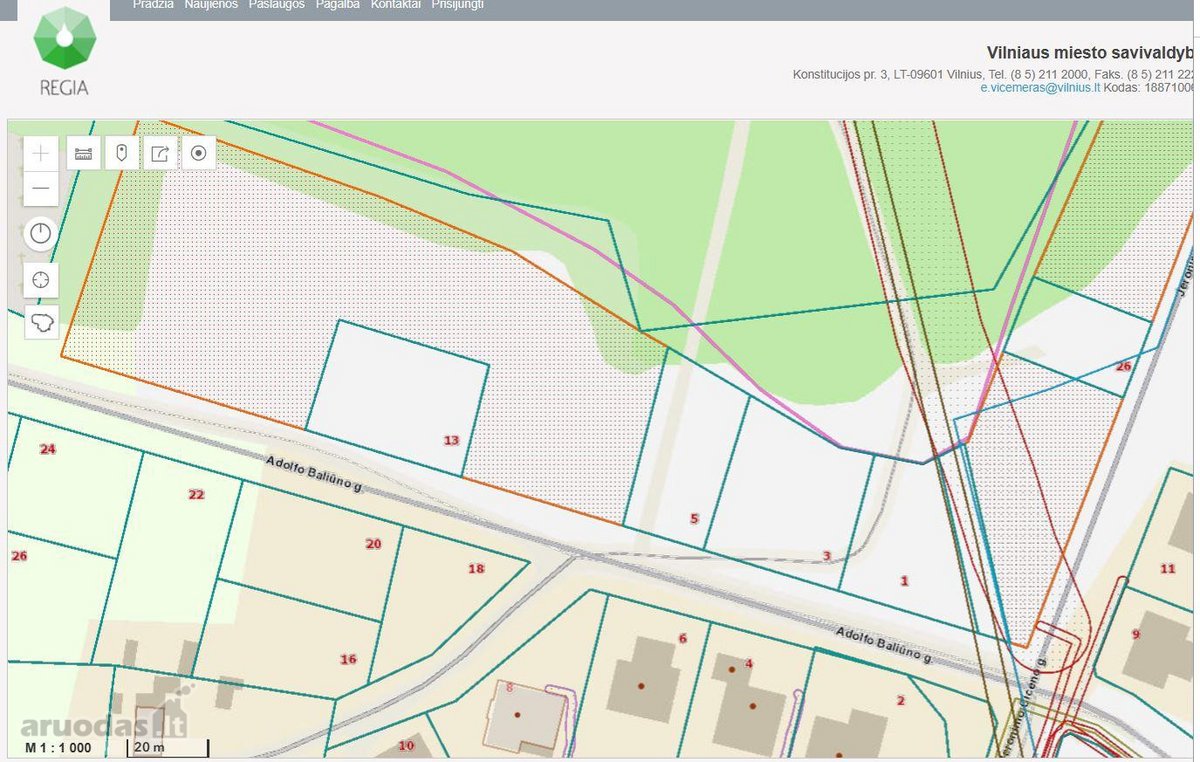Open Paslaugos in the navigation bar
Screen dimensions: 1200x762
[275, 5]
